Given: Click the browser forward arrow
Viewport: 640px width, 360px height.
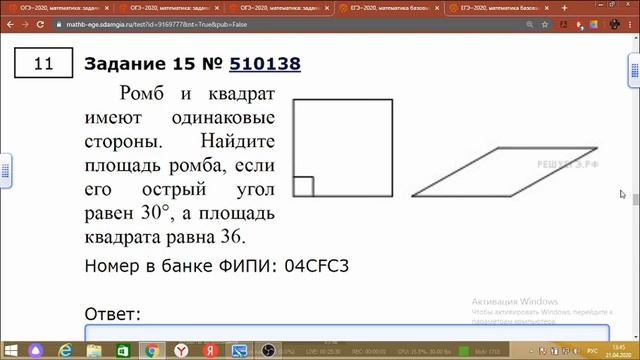Looking at the screenshot, I should pyautogui.click(x=25, y=24).
